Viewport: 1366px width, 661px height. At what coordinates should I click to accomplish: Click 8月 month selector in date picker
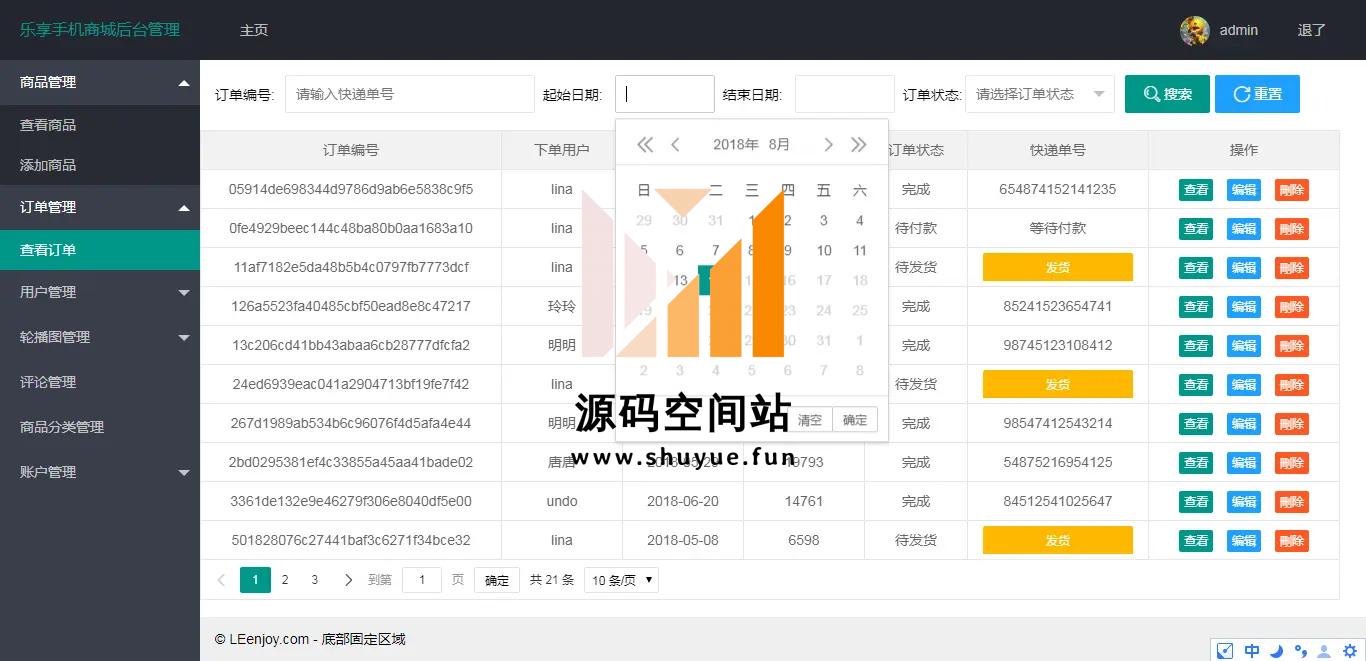click(x=779, y=145)
